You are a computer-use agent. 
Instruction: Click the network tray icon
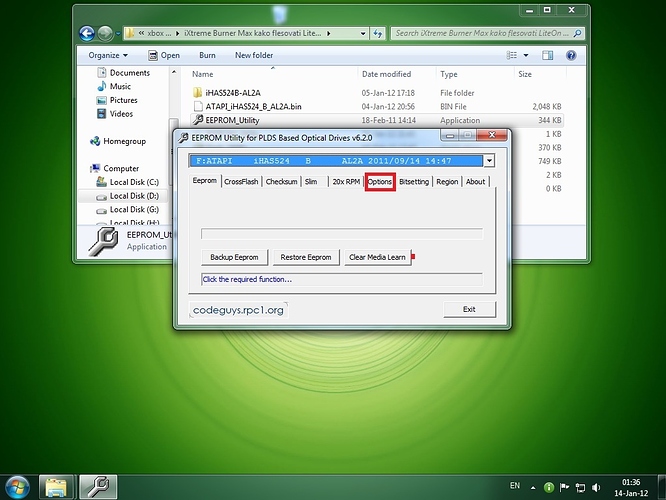[x=580, y=488]
